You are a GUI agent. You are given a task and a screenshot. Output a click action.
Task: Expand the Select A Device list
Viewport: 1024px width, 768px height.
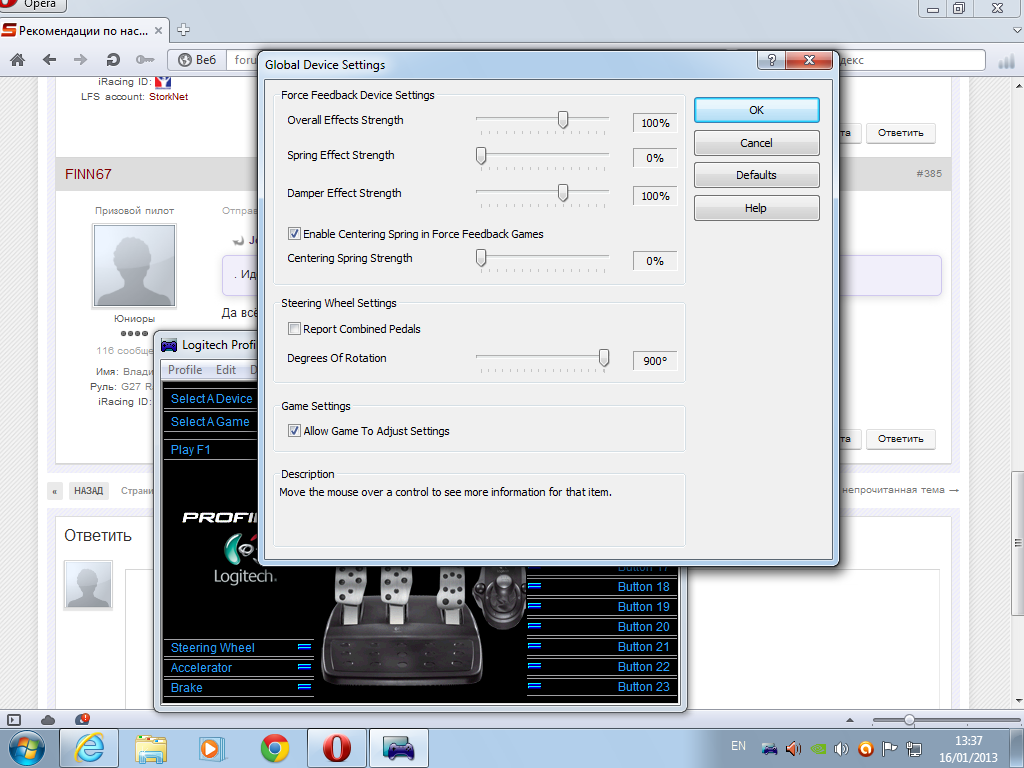coord(211,399)
